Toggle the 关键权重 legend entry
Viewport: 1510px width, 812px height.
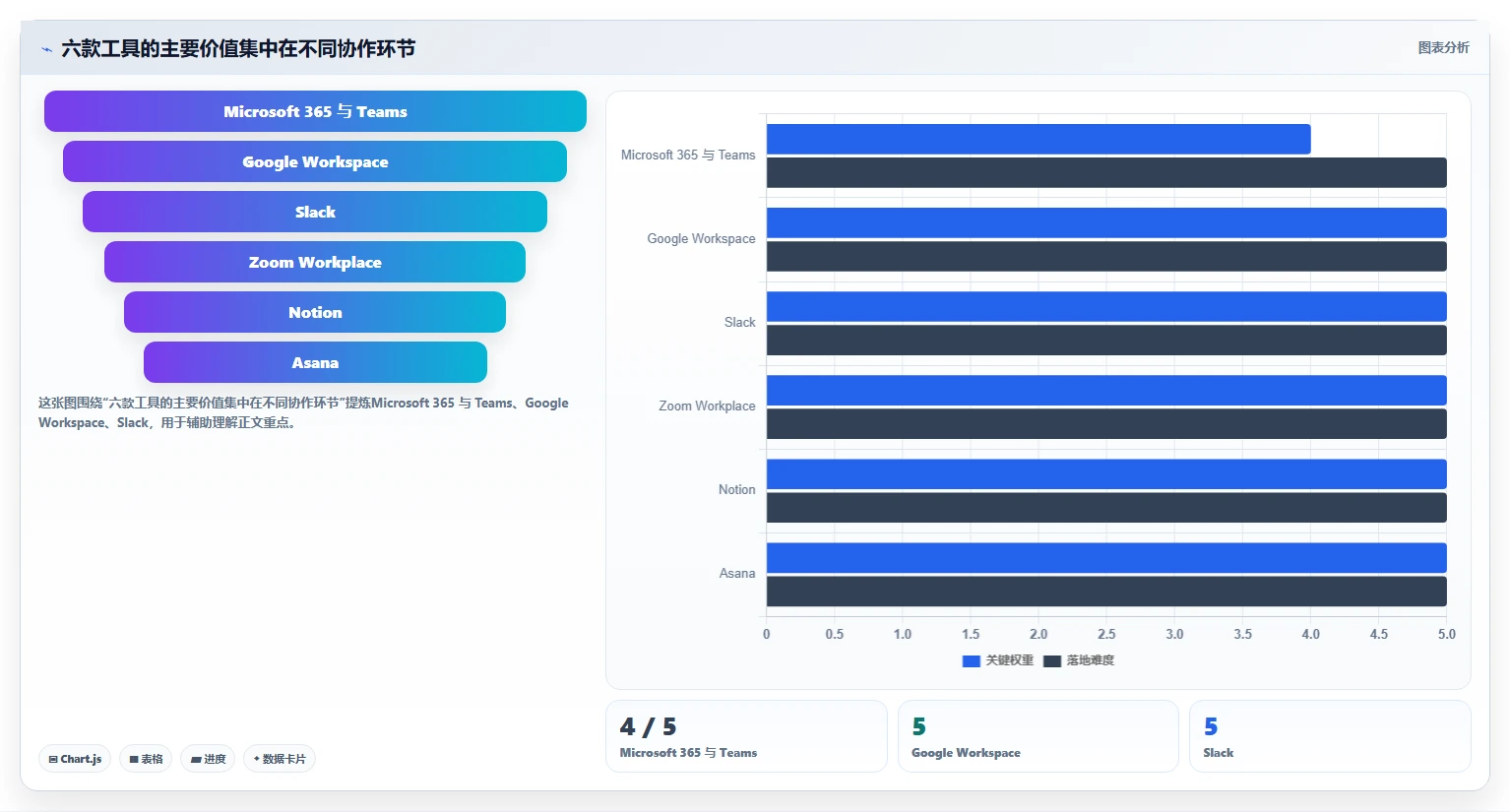(998, 660)
